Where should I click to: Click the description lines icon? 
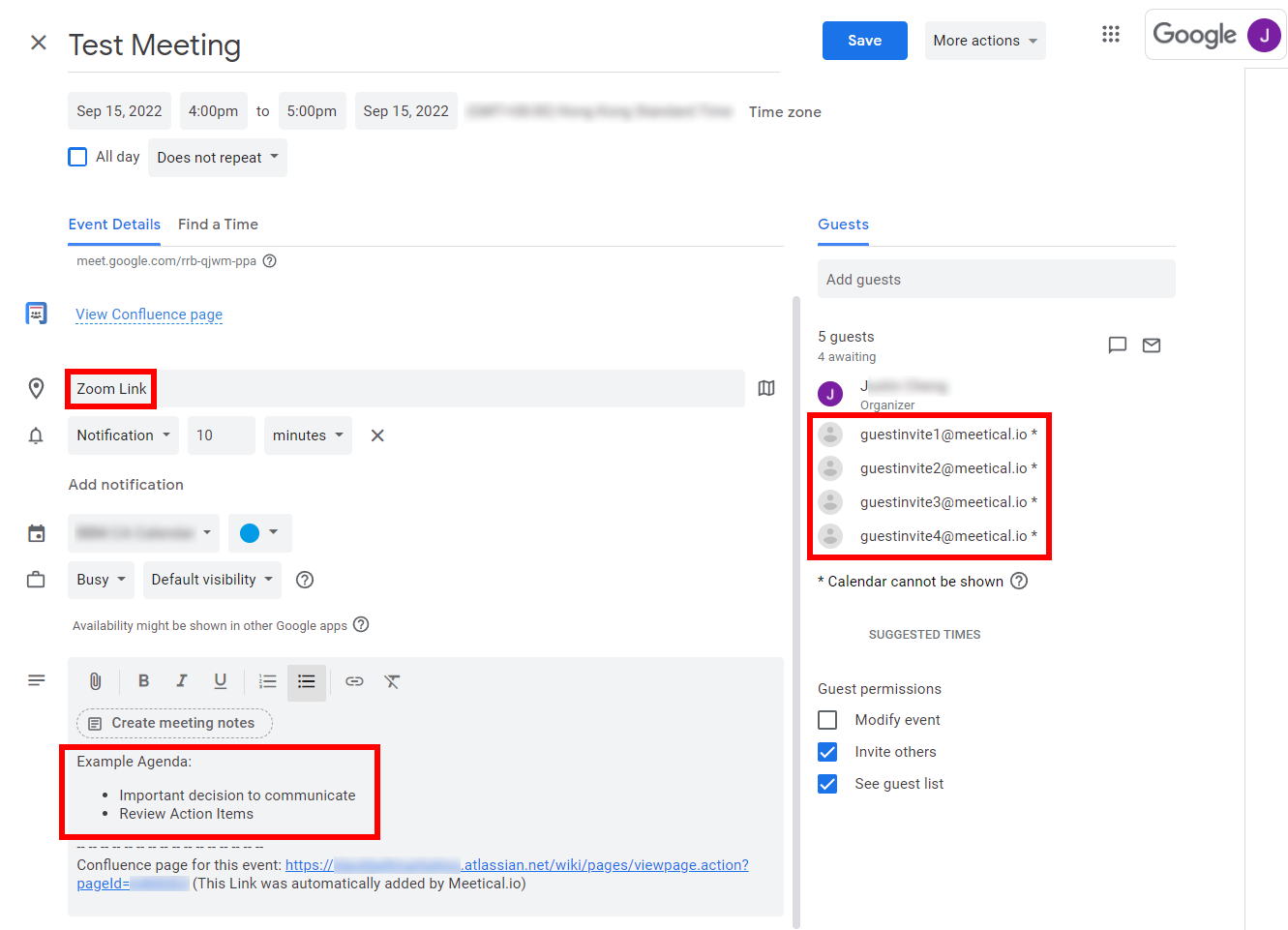coord(37,680)
